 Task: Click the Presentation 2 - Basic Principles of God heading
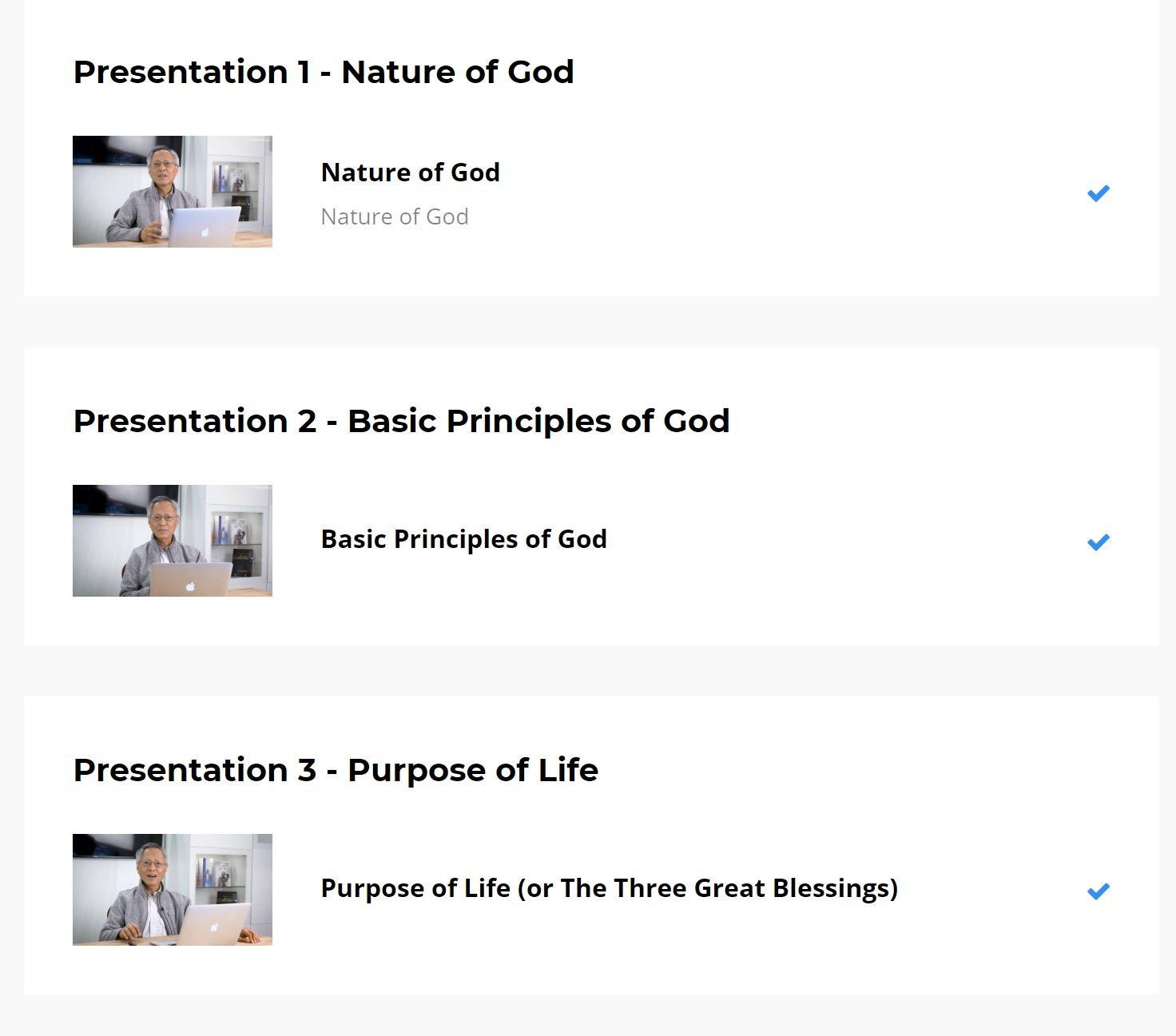point(402,421)
